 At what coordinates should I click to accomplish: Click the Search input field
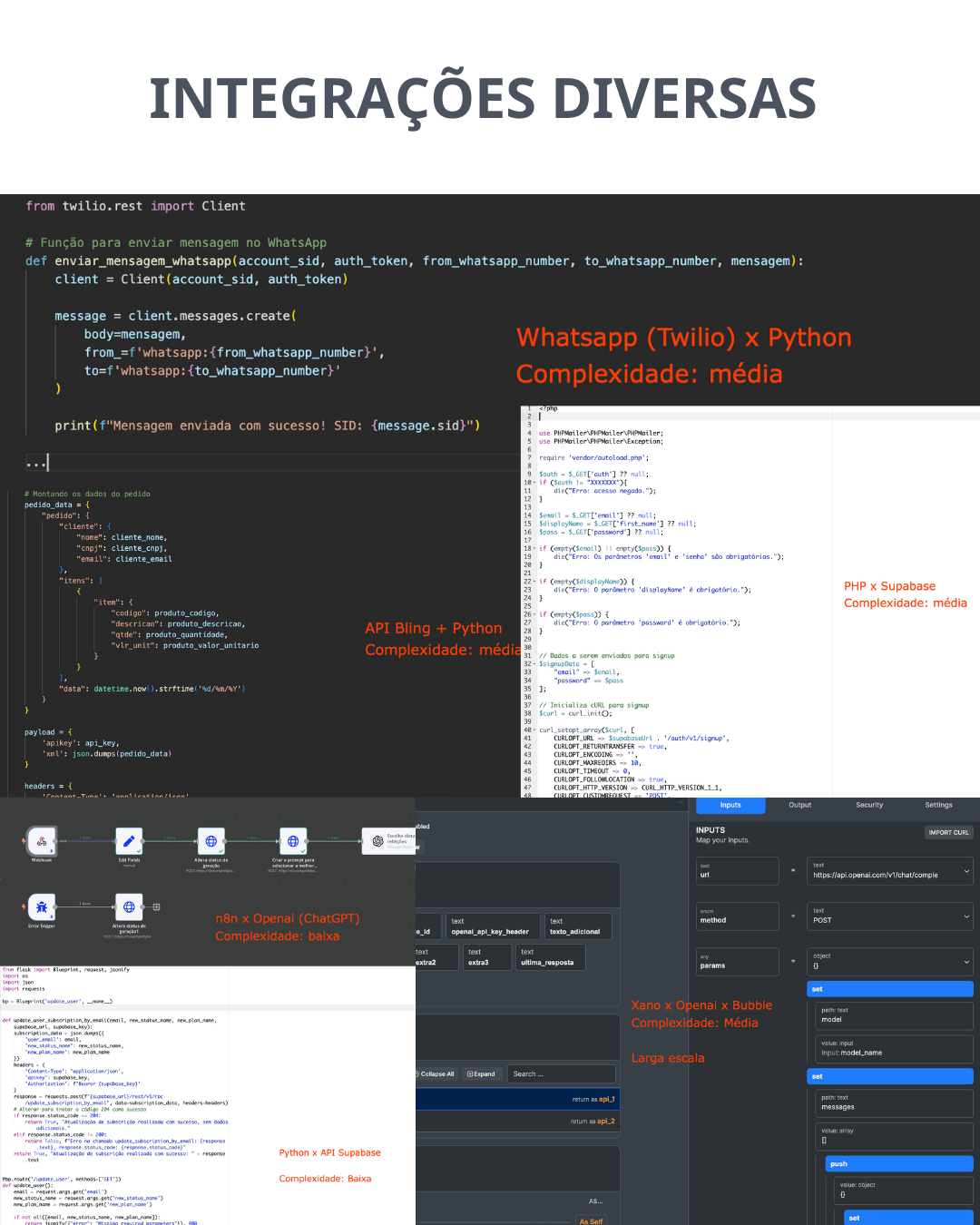pyautogui.click(x=560, y=1073)
